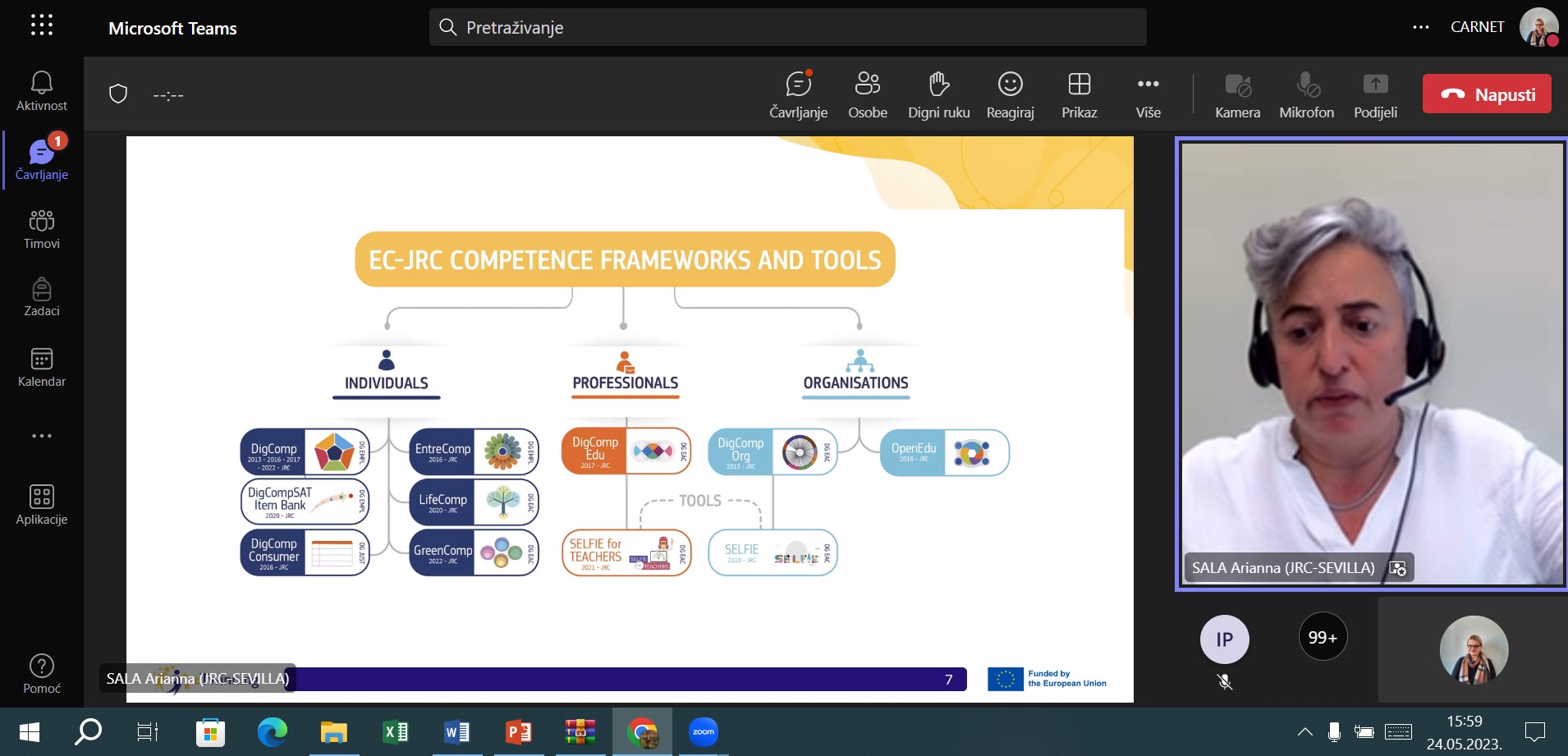Viewport: 1568px width, 756px height.
Task: Click muted microphone icon under IP
Action: click(x=1225, y=682)
